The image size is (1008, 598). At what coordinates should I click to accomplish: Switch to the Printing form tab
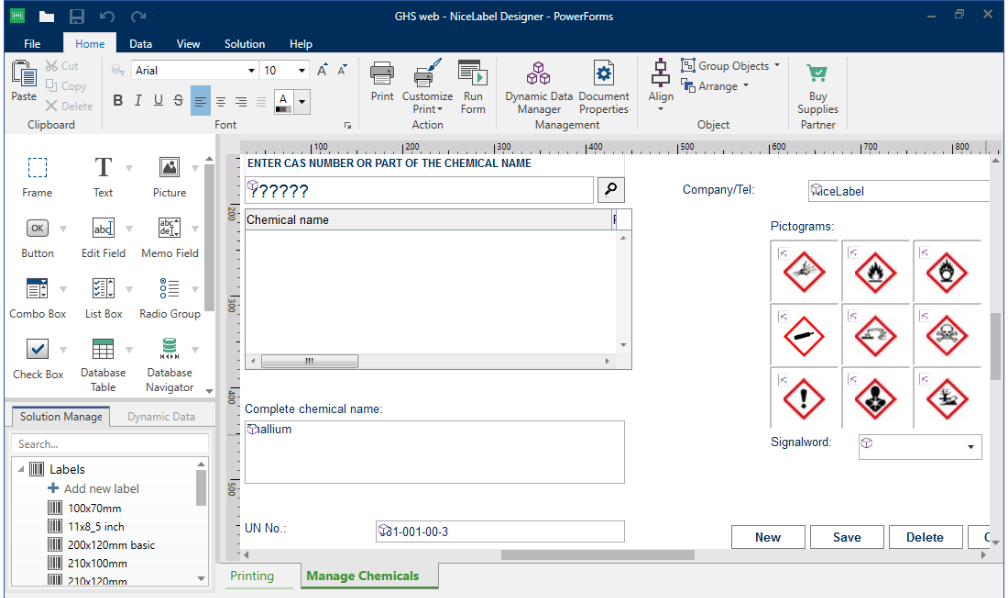252,575
